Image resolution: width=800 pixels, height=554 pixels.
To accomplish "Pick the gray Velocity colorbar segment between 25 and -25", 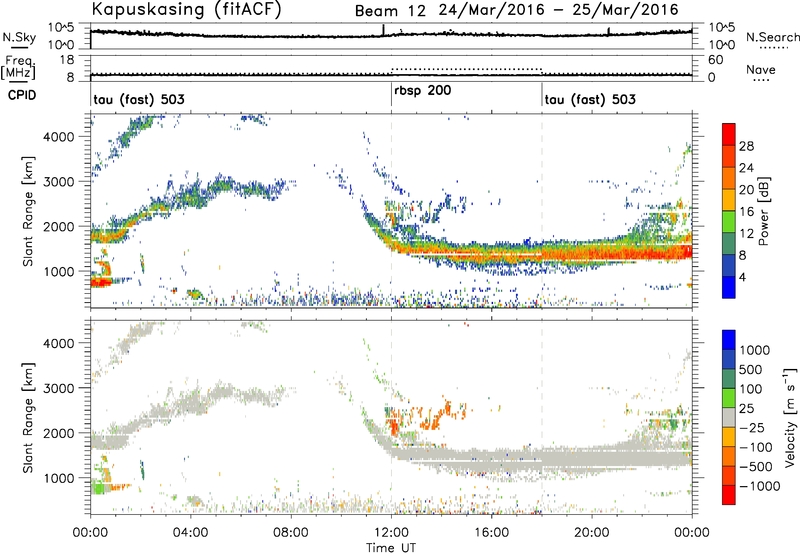I will pos(729,417).
